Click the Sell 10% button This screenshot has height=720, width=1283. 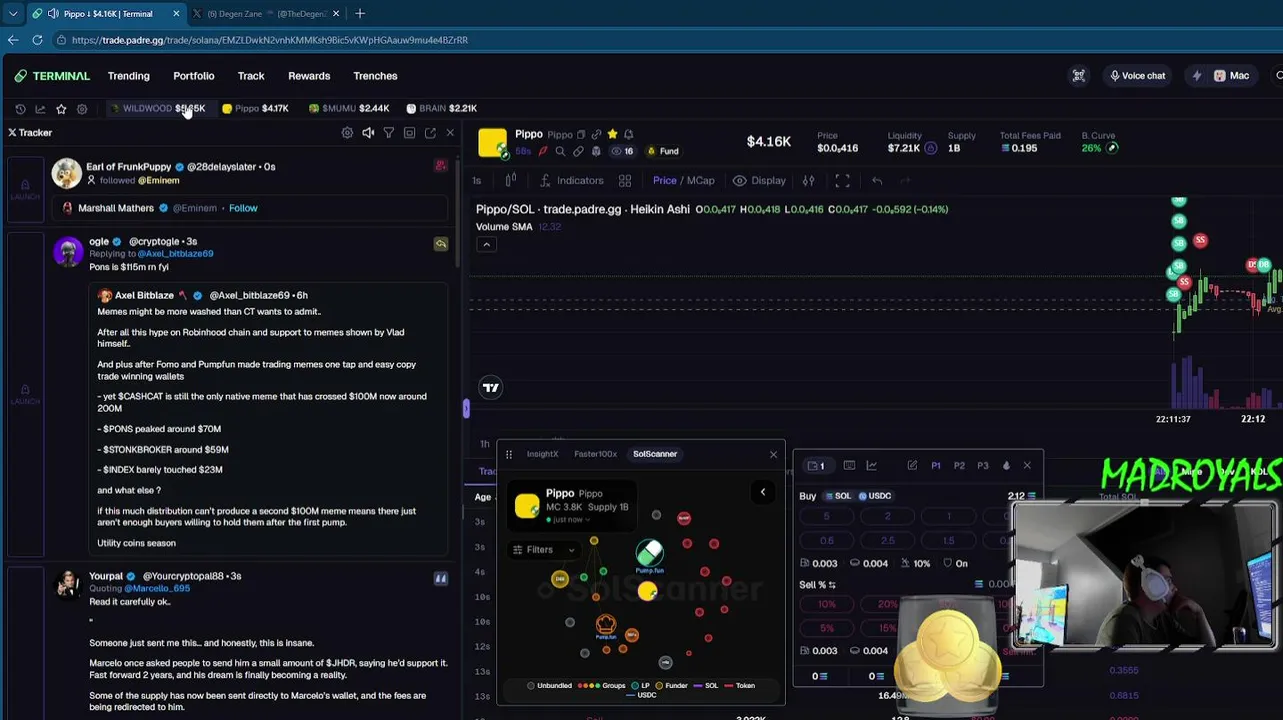[x=827, y=604]
